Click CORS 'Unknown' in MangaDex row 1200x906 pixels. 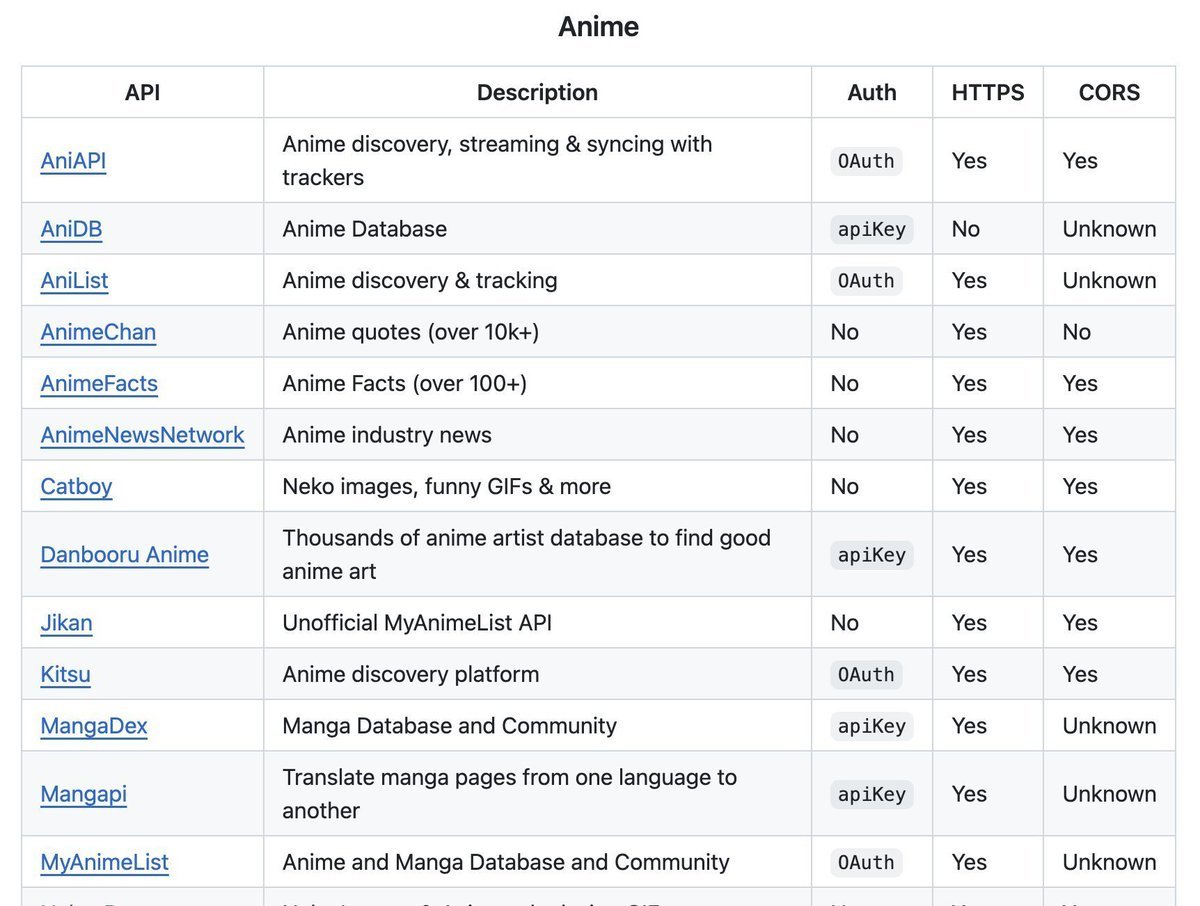pyautogui.click(x=1109, y=726)
